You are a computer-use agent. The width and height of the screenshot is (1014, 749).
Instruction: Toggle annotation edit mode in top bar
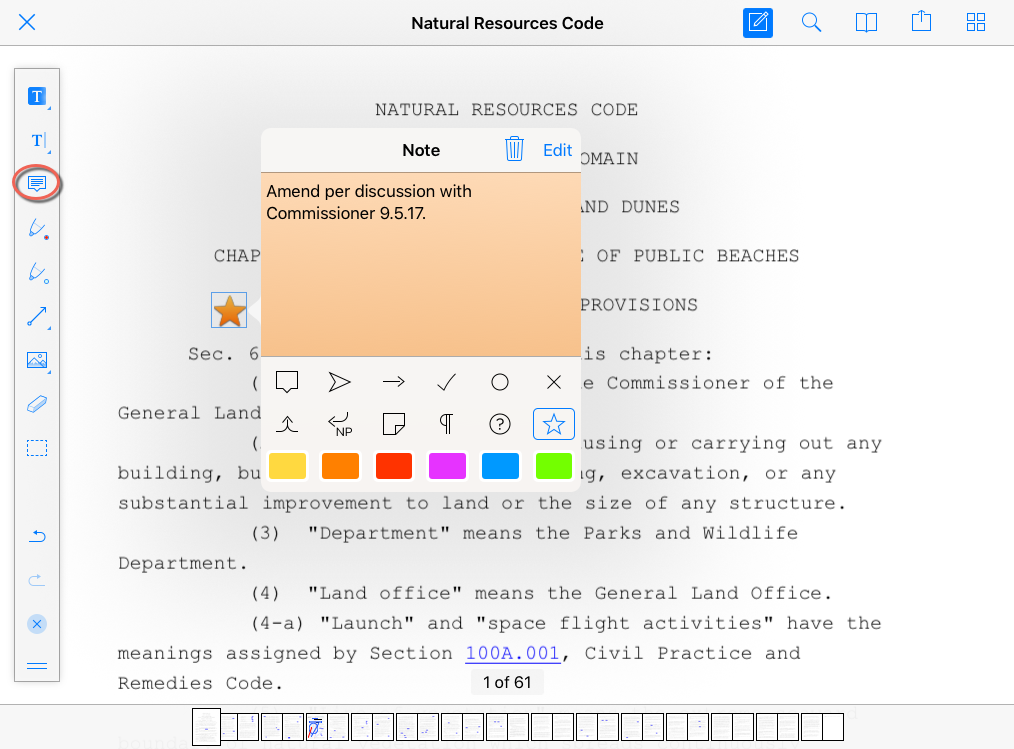pos(758,23)
